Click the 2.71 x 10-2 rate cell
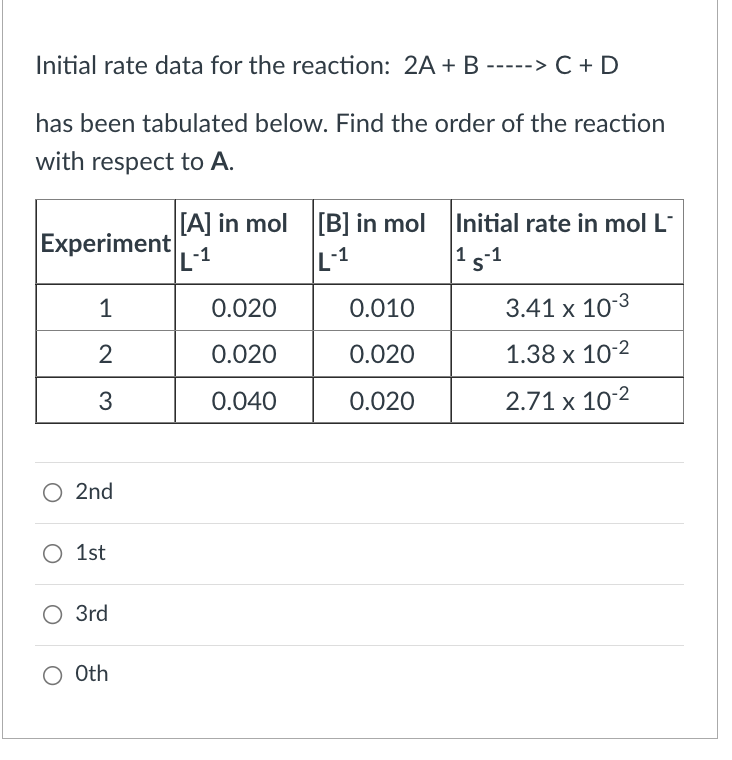The image size is (732, 760). 566,401
